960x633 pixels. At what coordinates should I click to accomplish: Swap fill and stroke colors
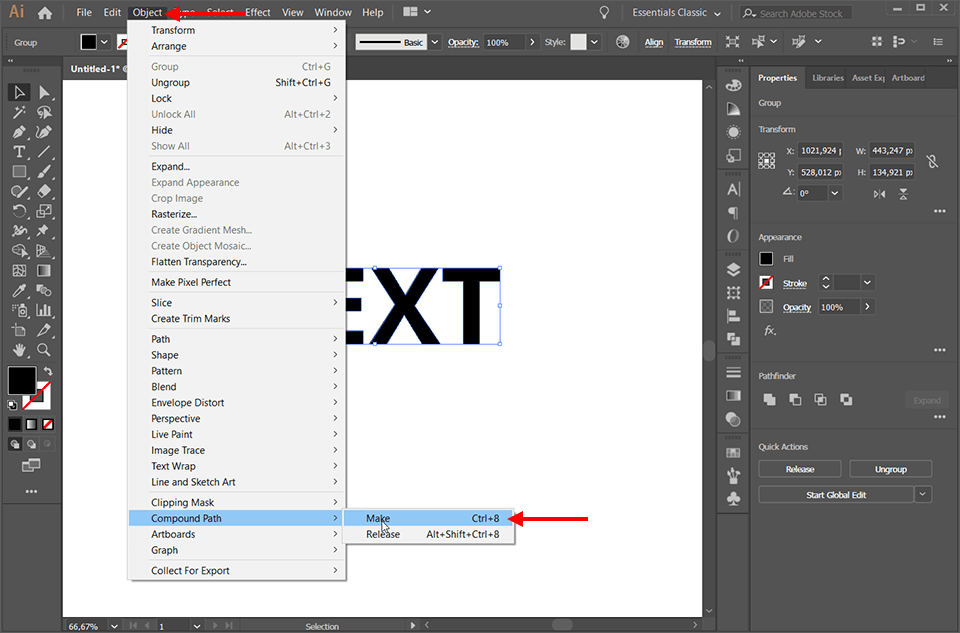click(x=47, y=369)
